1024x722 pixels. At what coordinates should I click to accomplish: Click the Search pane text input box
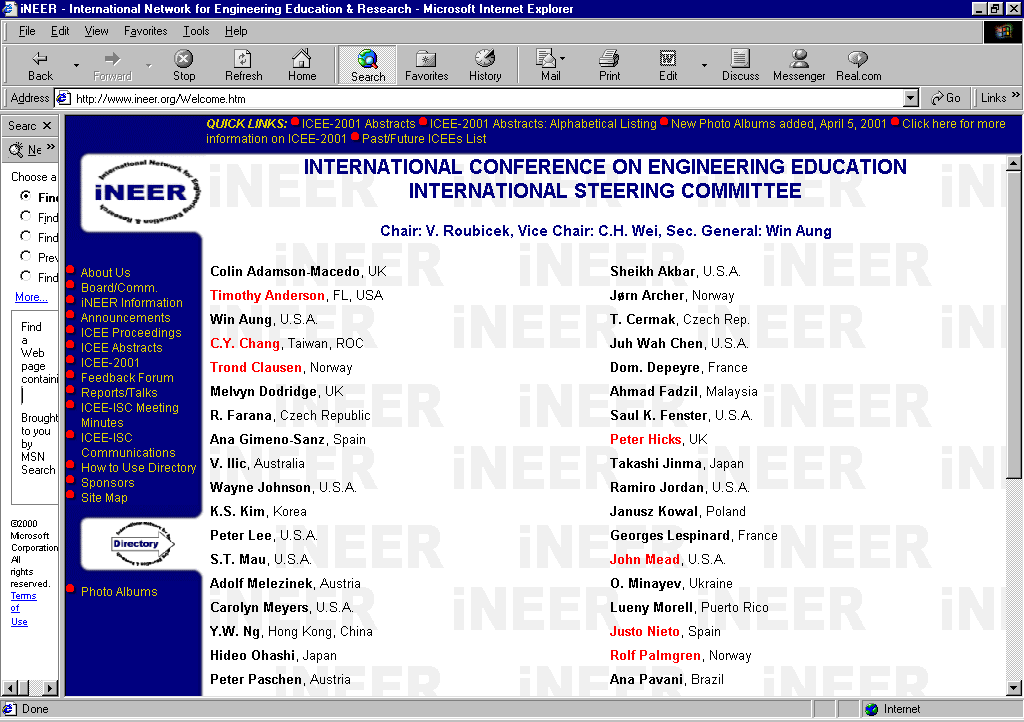point(39,396)
